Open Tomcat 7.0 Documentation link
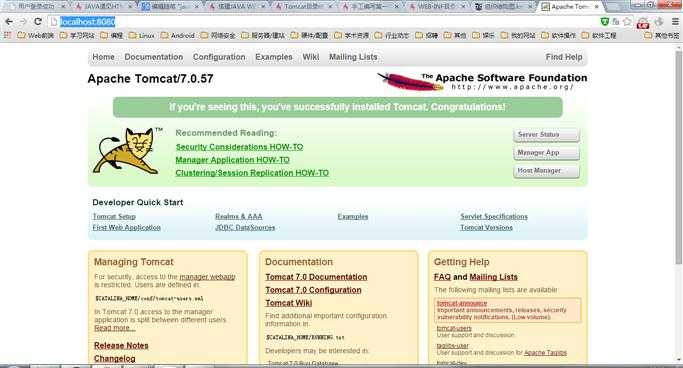Image resolution: width=683 pixels, height=368 pixels. point(316,277)
